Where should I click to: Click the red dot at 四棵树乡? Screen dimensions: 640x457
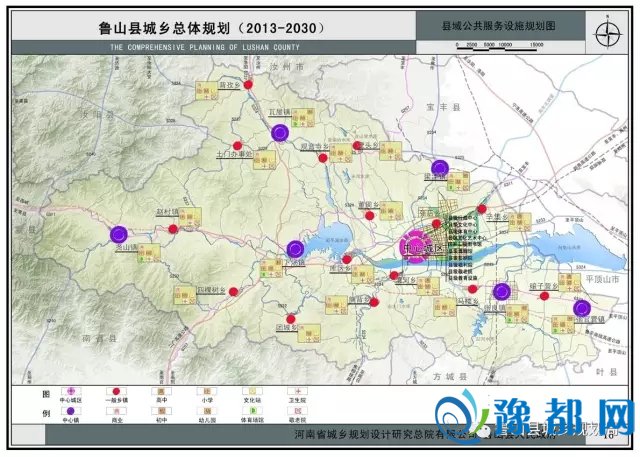click(234, 293)
